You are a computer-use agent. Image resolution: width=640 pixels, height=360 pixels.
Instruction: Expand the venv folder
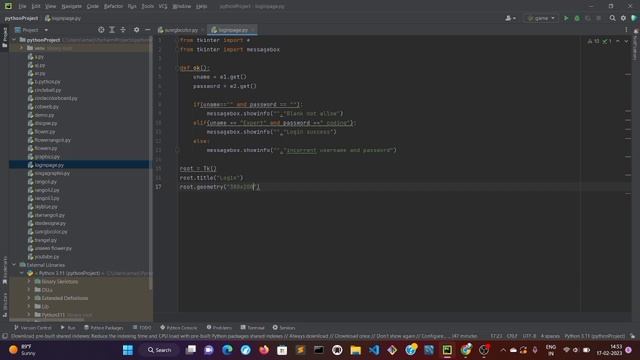tap(22, 48)
